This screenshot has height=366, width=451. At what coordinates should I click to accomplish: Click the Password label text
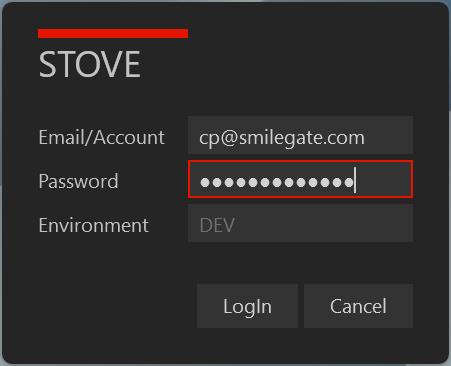coord(78,181)
